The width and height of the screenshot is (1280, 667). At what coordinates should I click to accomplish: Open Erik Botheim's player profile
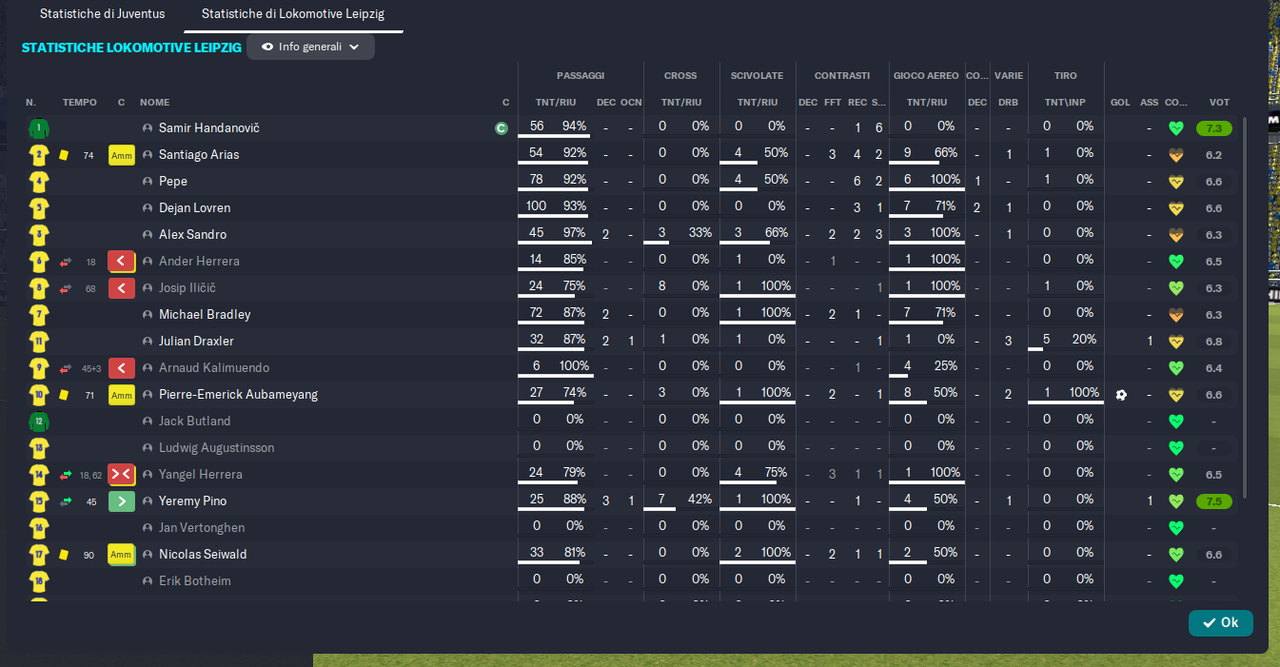tap(195, 581)
